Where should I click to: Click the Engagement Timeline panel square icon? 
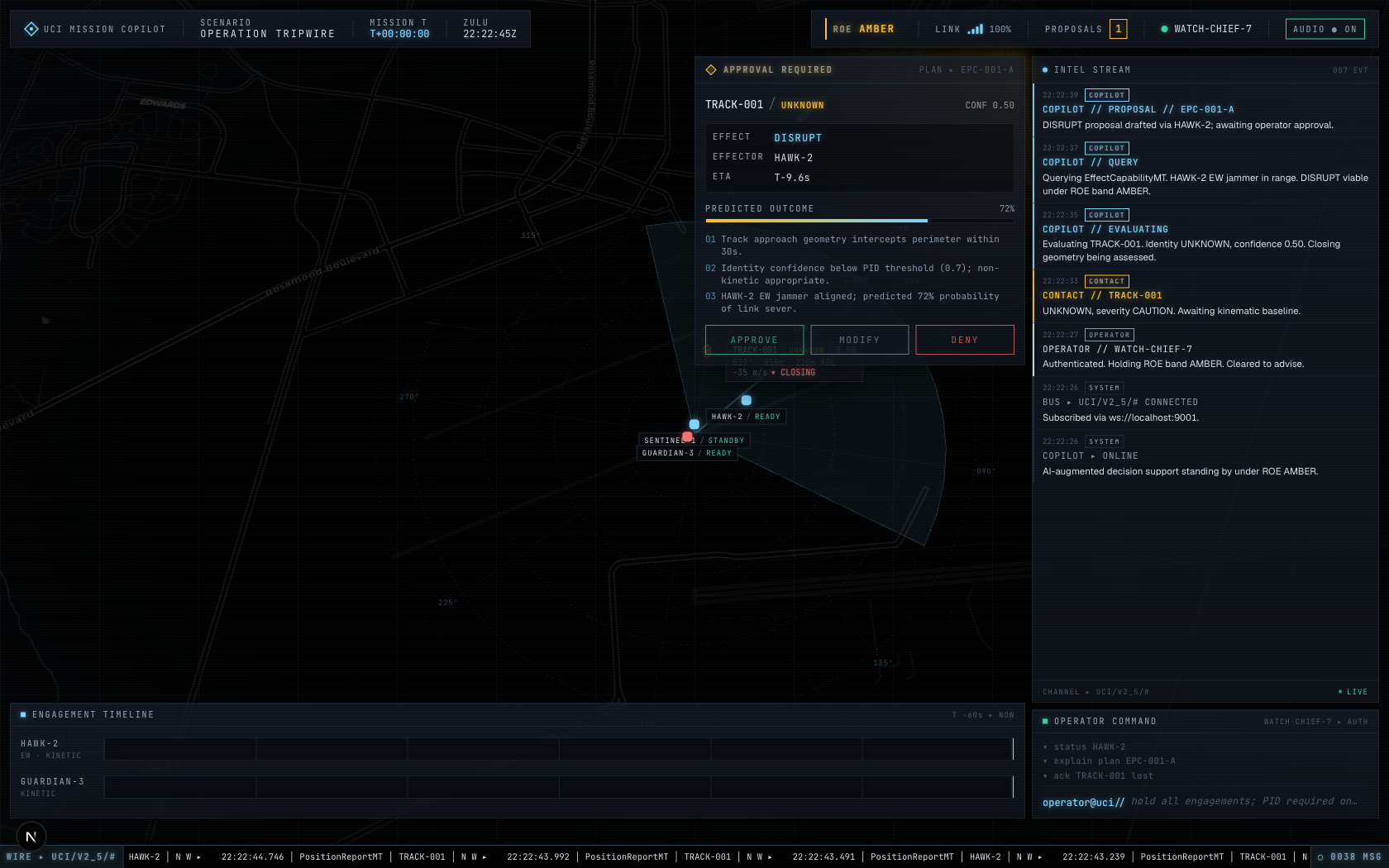coord(23,714)
